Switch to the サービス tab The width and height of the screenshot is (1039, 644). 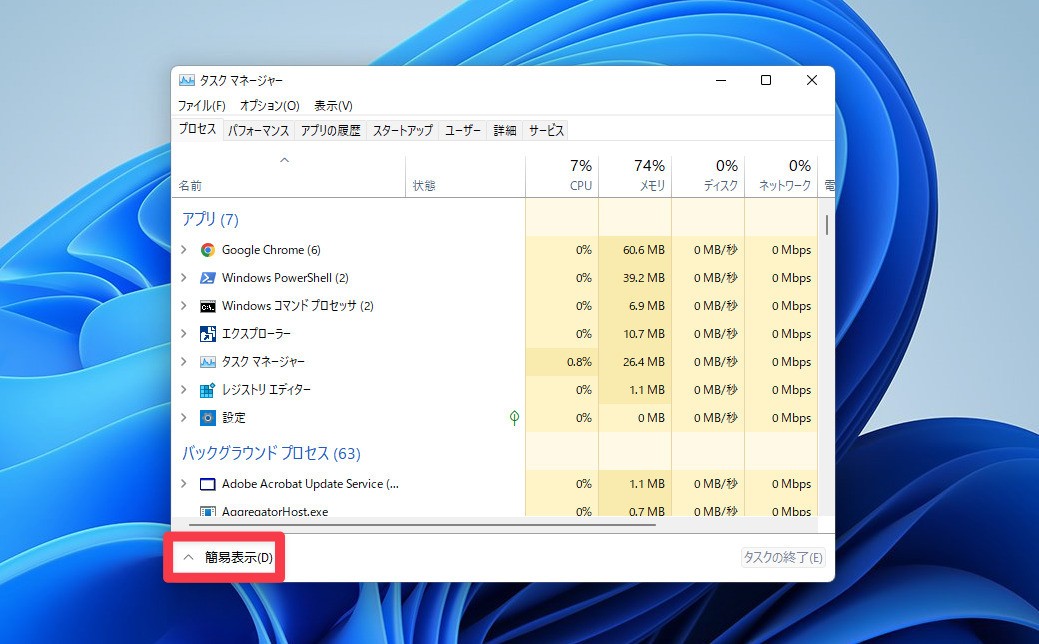click(x=547, y=131)
